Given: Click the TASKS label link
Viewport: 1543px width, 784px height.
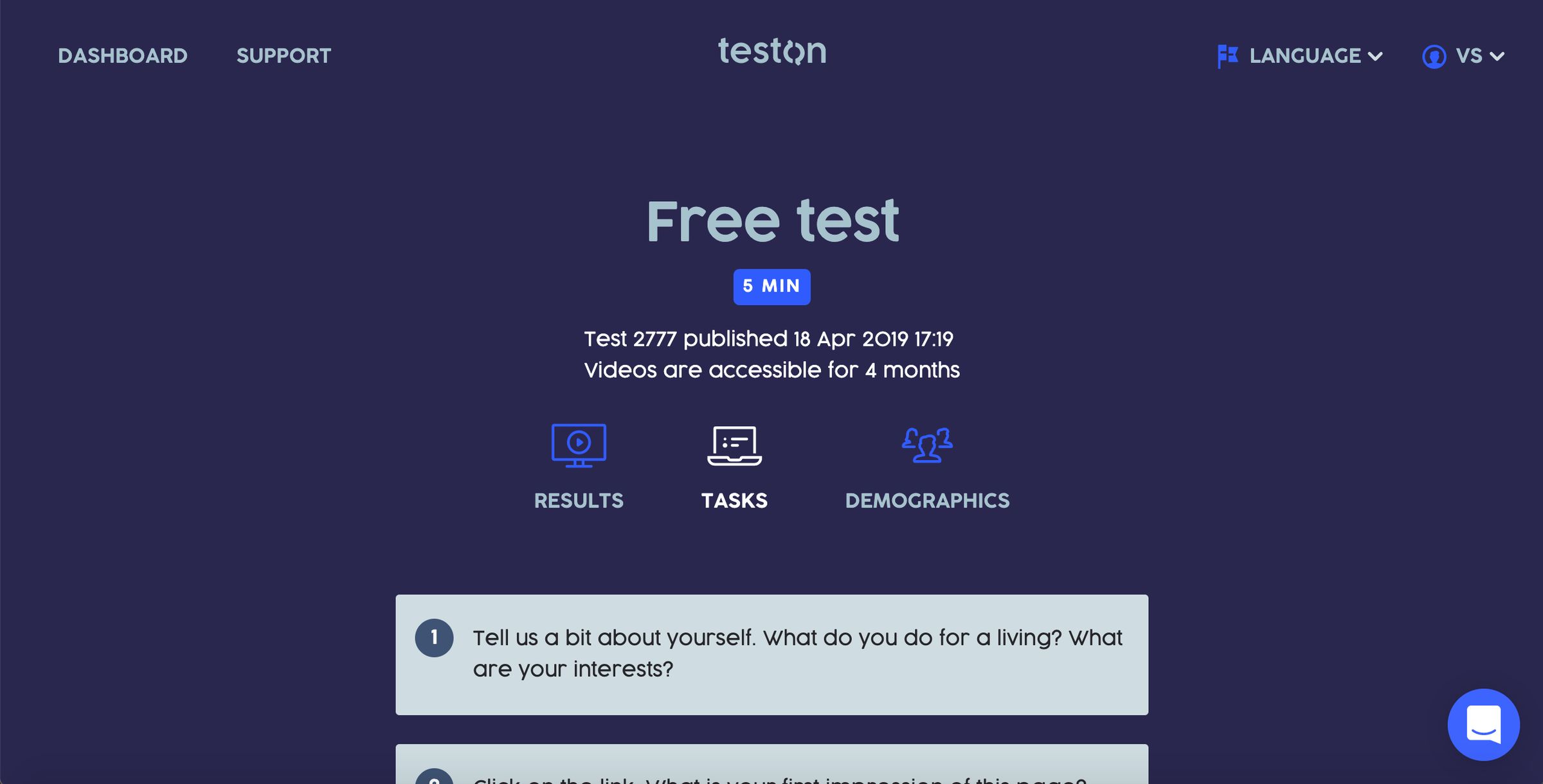Looking at the screenshot, I should coord(734,499).
